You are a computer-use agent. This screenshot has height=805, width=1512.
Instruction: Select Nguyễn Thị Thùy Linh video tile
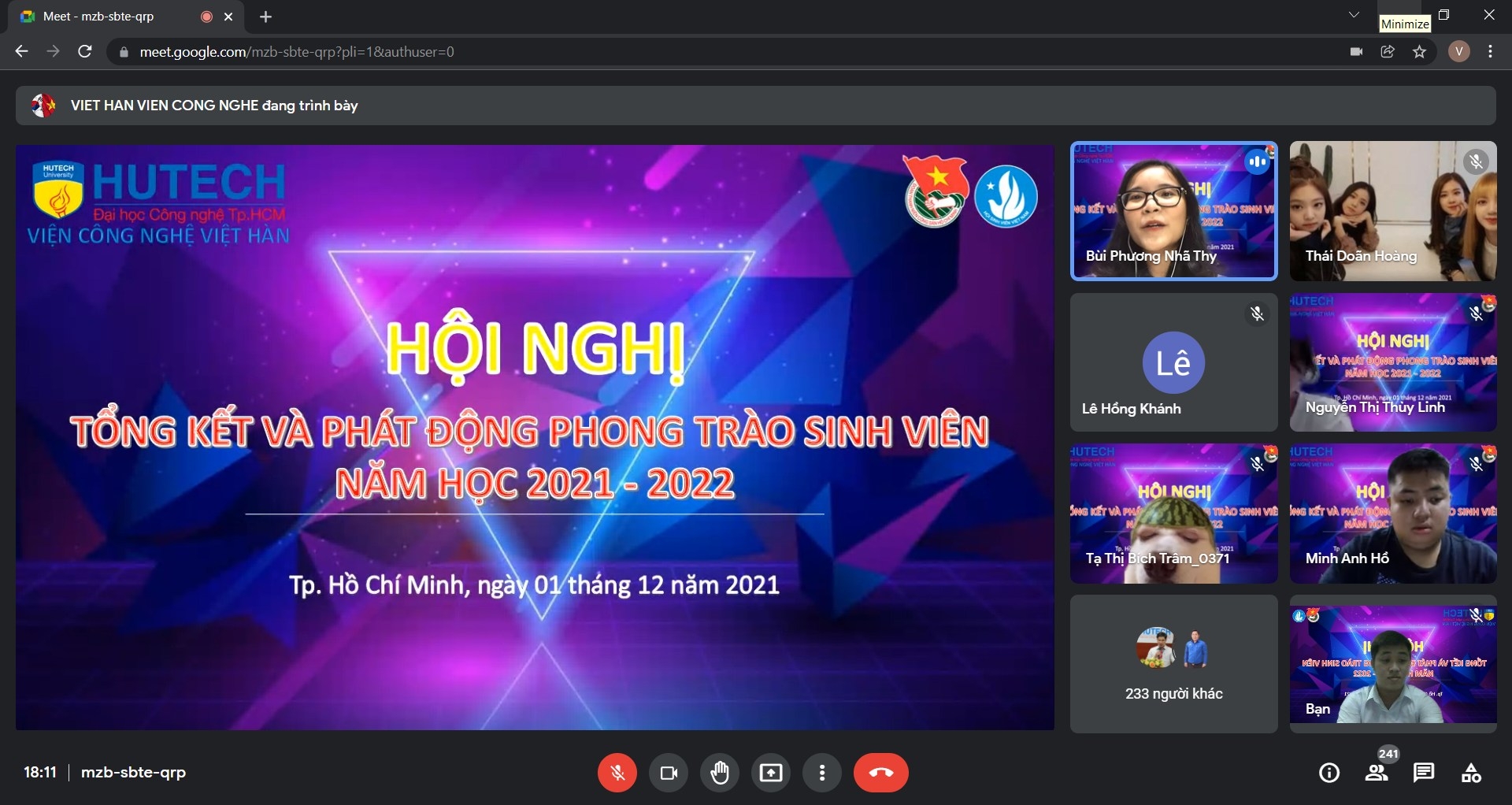(x=1393, y=362)
